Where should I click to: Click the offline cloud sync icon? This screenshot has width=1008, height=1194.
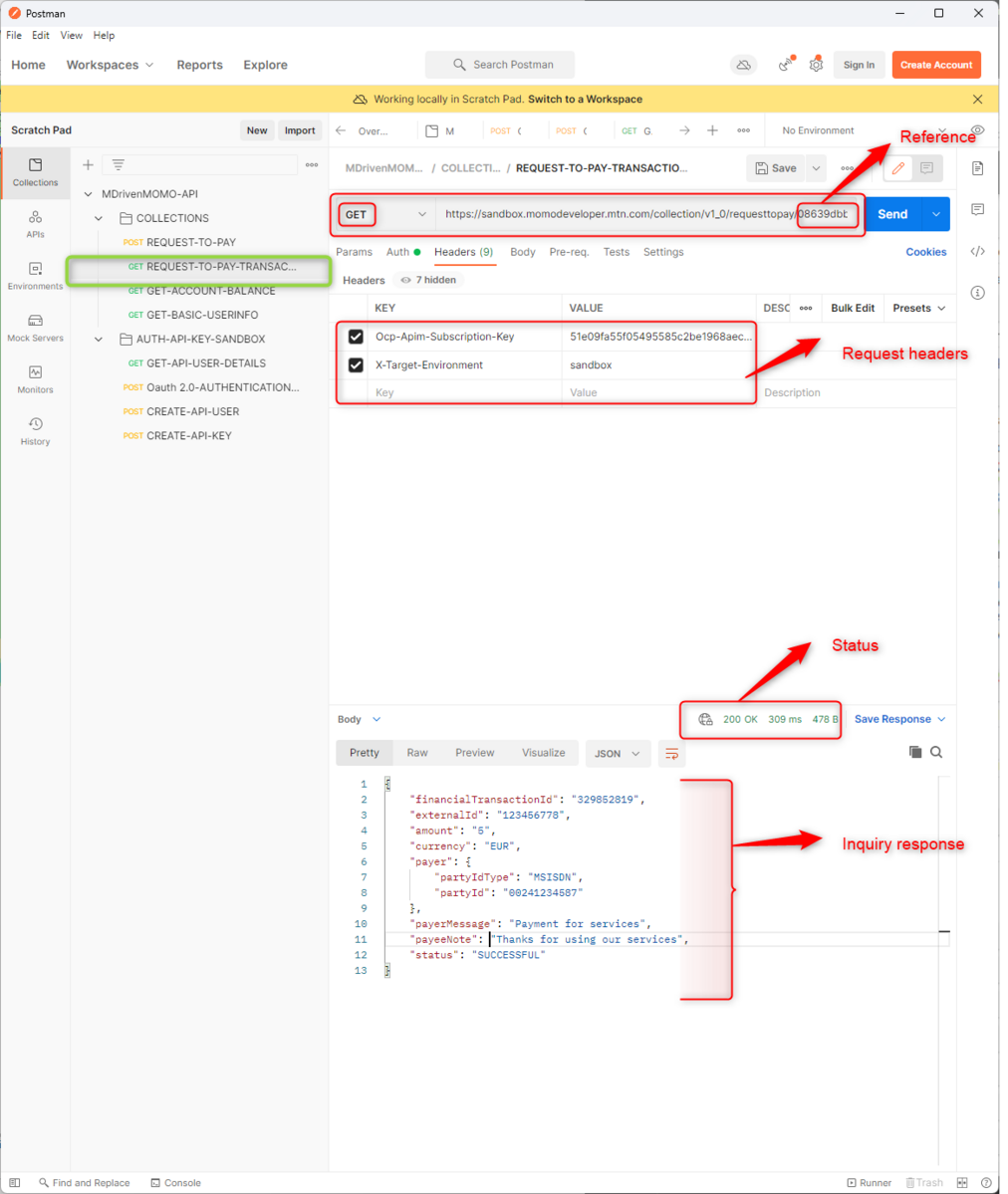tap(744, 65)
